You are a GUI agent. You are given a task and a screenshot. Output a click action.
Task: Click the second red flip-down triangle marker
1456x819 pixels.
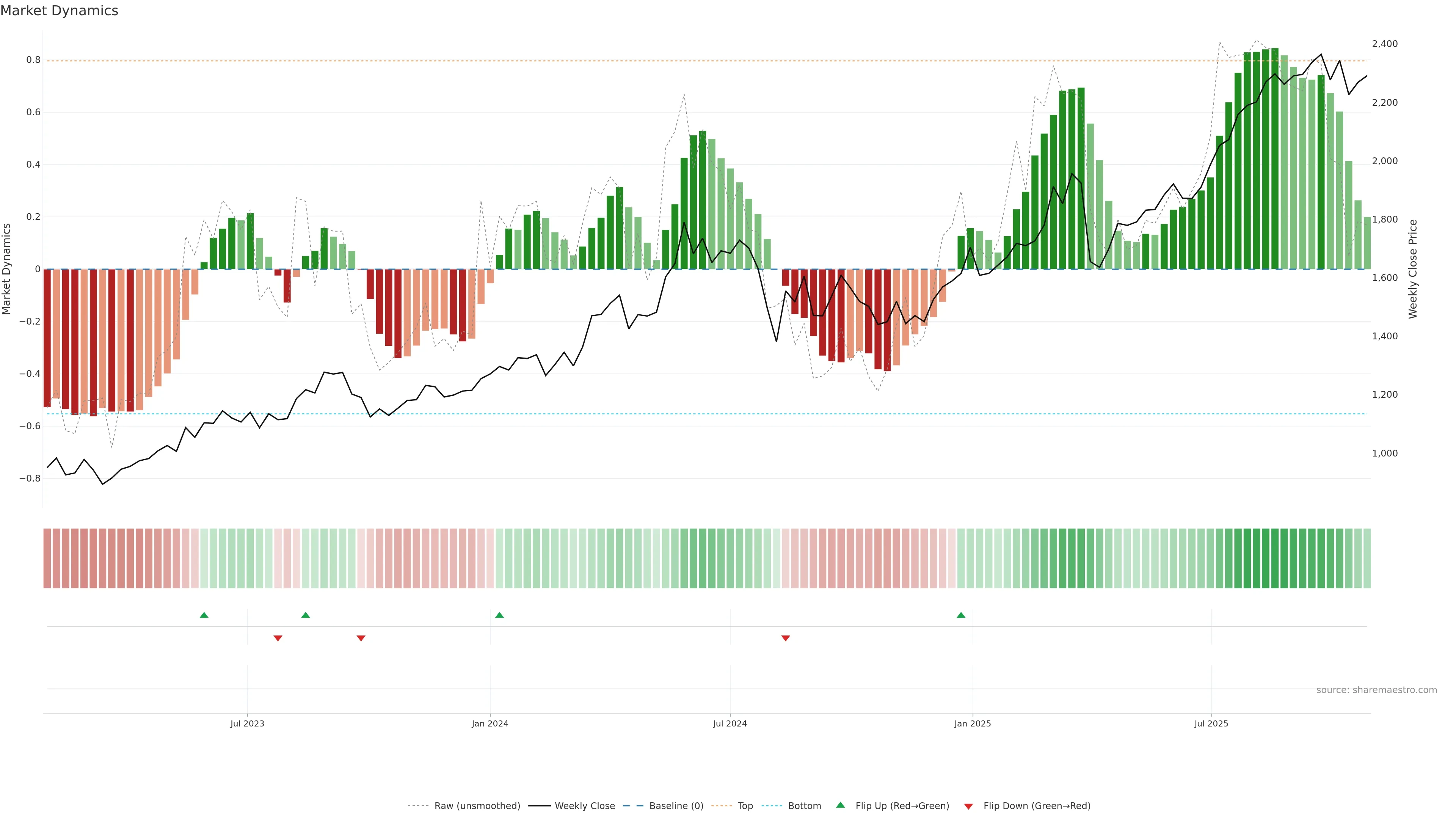[x=361, y=638]
